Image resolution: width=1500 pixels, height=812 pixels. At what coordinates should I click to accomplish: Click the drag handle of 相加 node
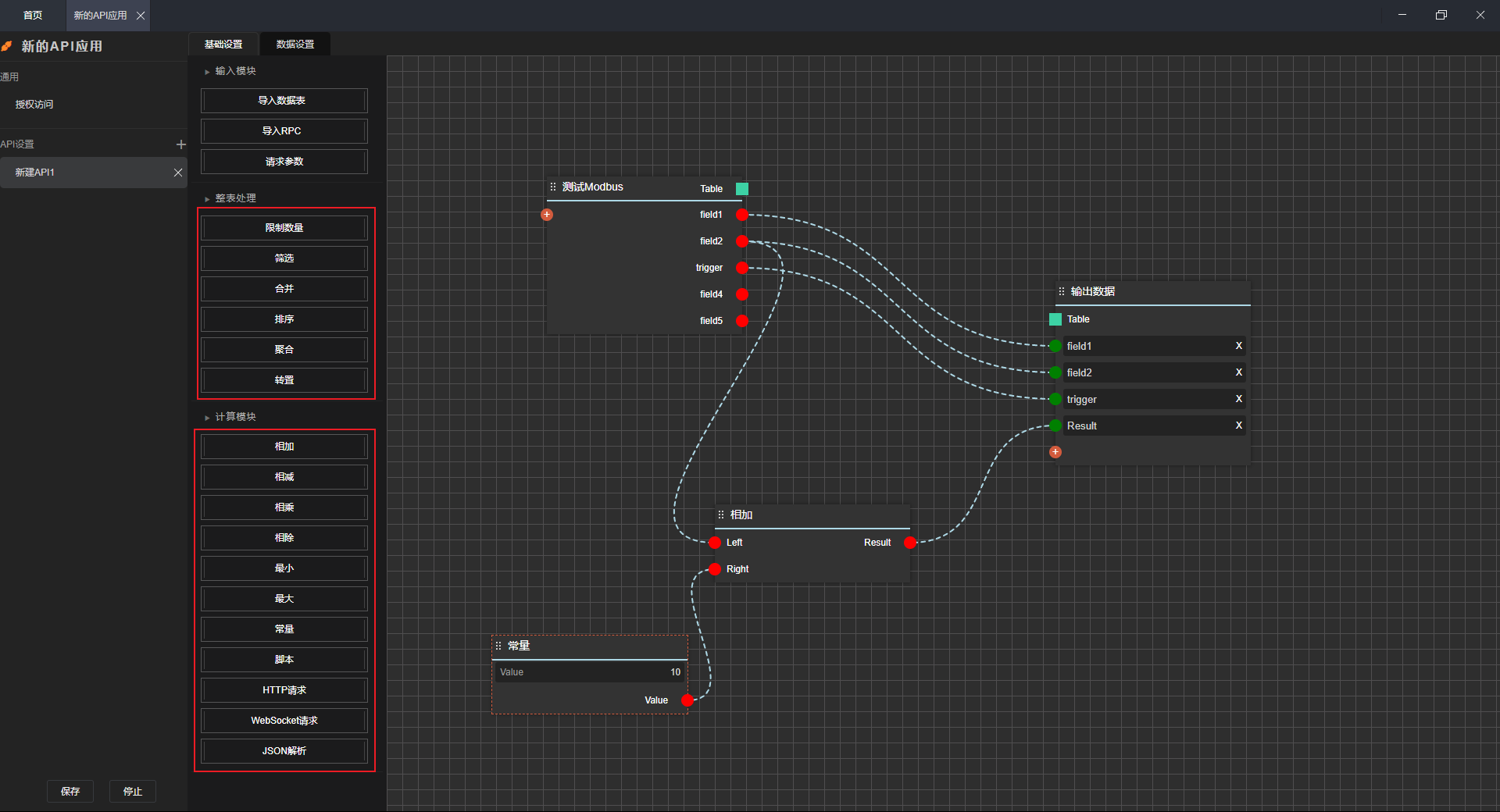pos(721,515)
